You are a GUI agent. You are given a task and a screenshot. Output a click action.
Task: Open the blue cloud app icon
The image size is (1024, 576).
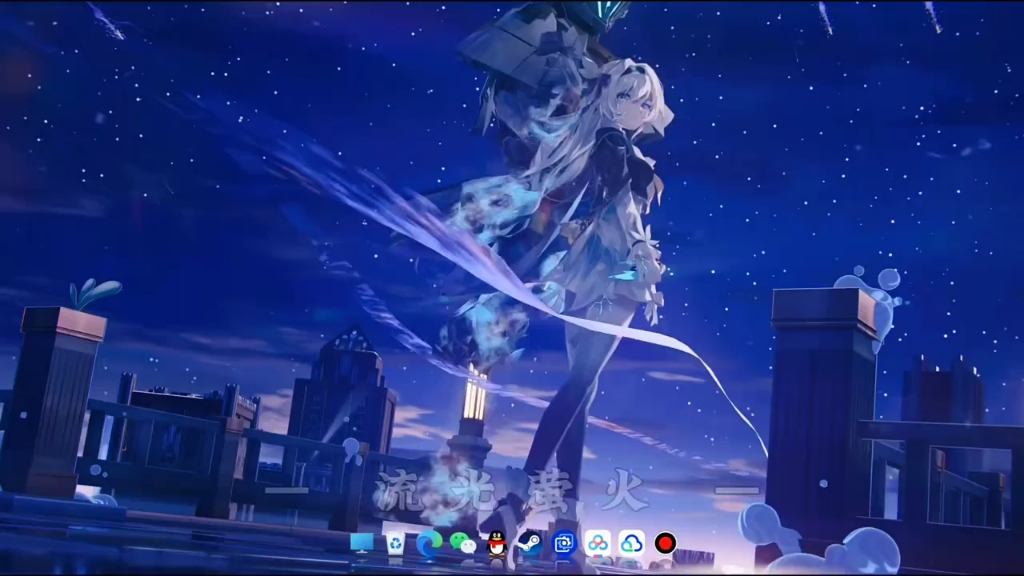coord(632,543)
